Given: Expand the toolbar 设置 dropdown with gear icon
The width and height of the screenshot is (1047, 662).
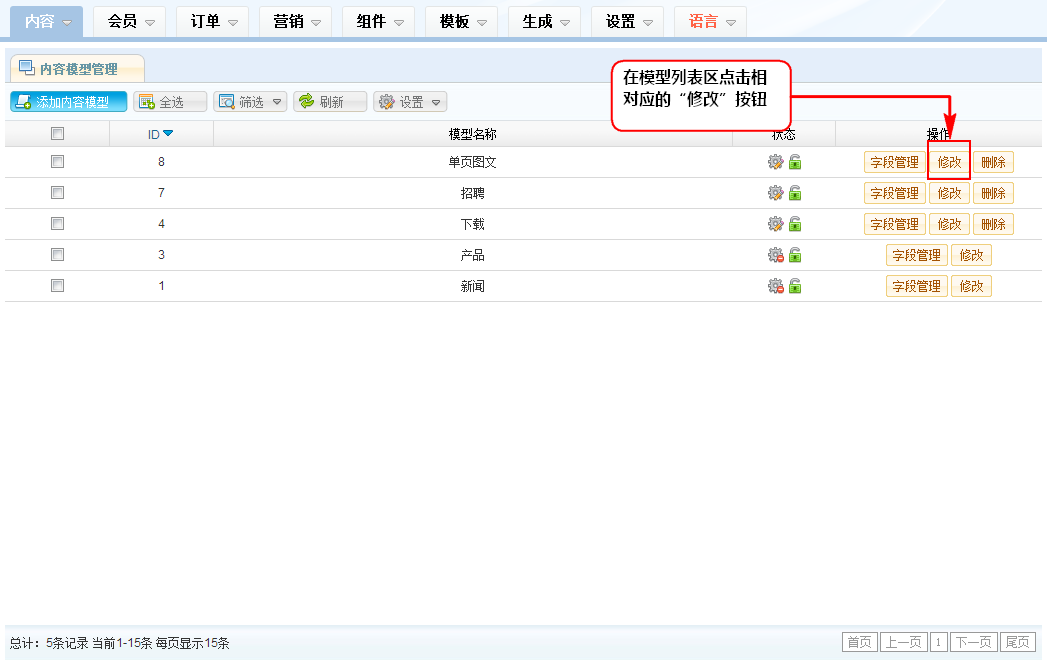Looking at the screenshot, I should (x=410, y=102).
